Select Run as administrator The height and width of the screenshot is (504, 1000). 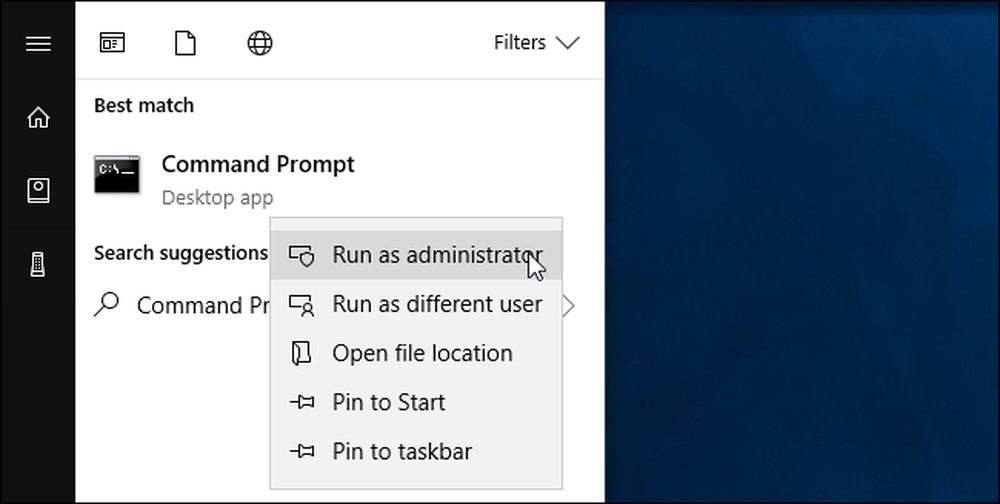[x=416, y=255]
